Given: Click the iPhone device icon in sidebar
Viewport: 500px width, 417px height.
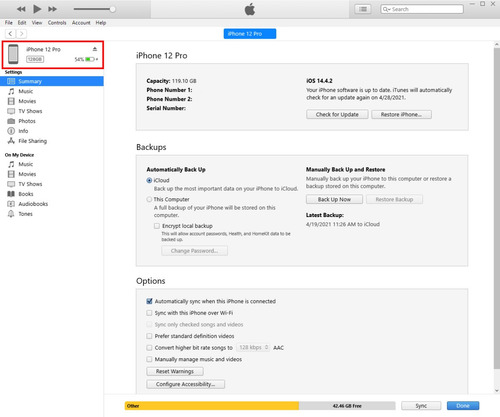Looking at the screenshot, I should click(13, 54).
